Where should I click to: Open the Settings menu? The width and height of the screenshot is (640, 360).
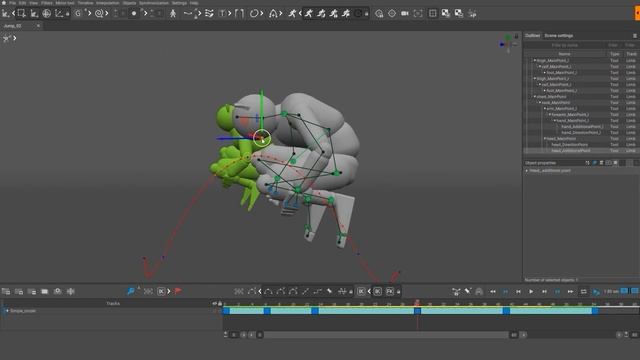pos(179,3)
